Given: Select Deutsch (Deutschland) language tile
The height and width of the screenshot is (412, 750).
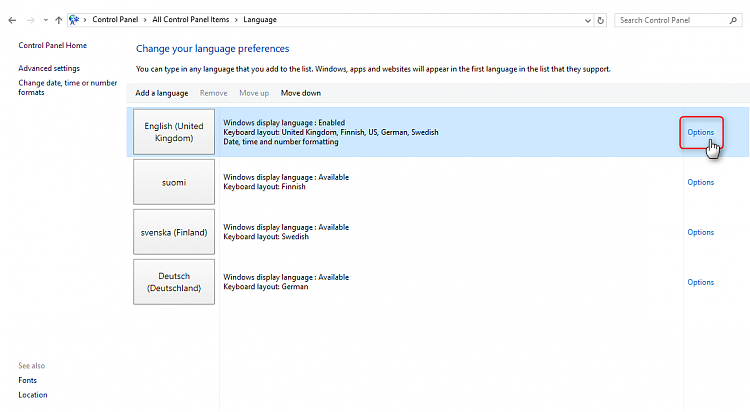Looking at the screenshot, I should (x=174, y=282).
